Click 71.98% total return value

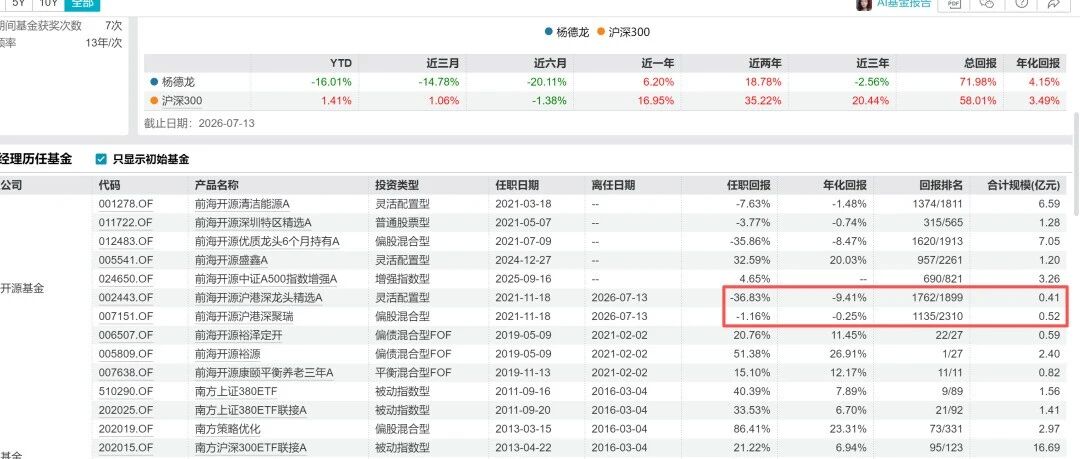click(x=977, y=81)
